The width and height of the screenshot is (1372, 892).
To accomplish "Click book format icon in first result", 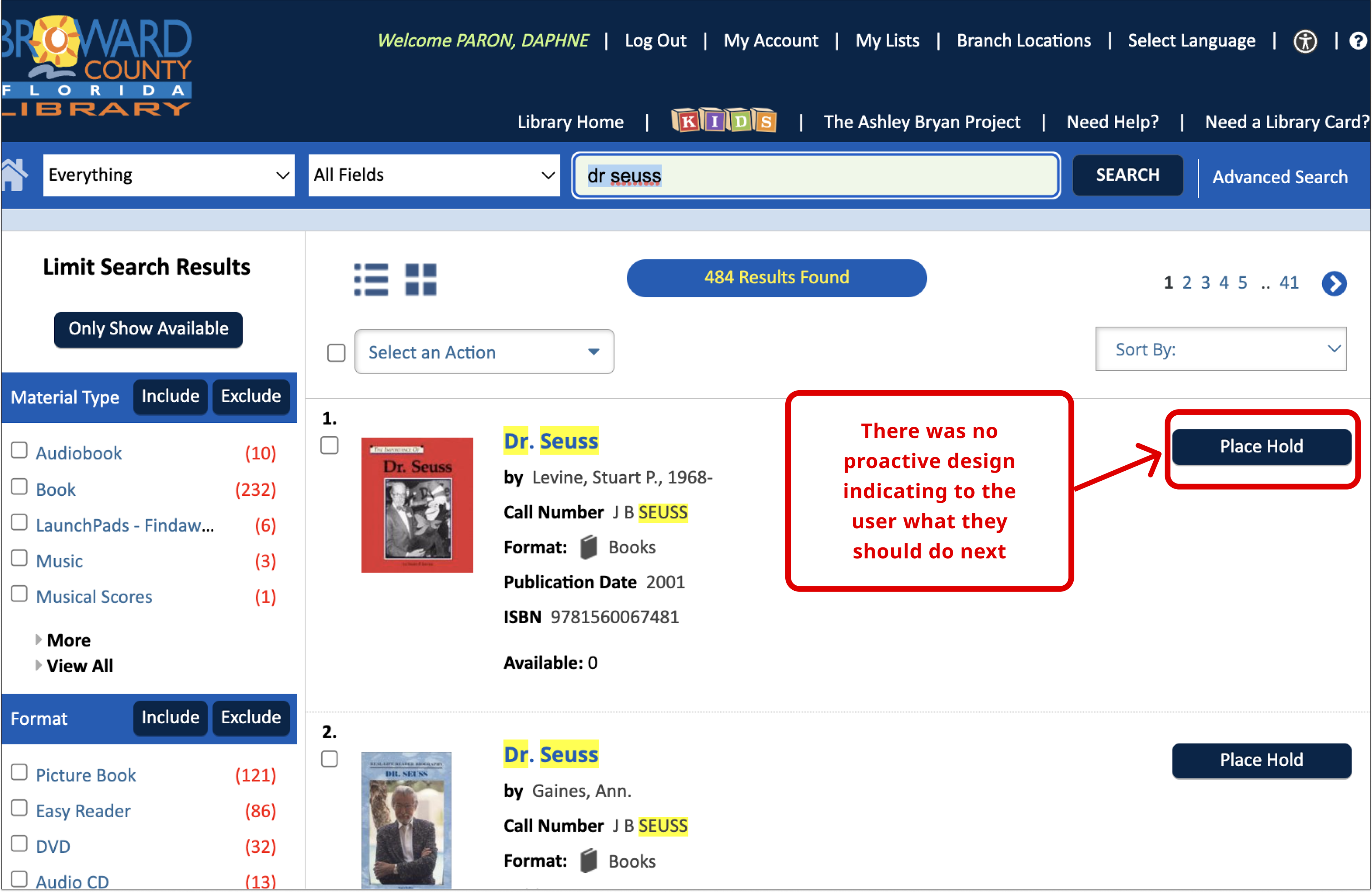I will (x=588, y=547).
